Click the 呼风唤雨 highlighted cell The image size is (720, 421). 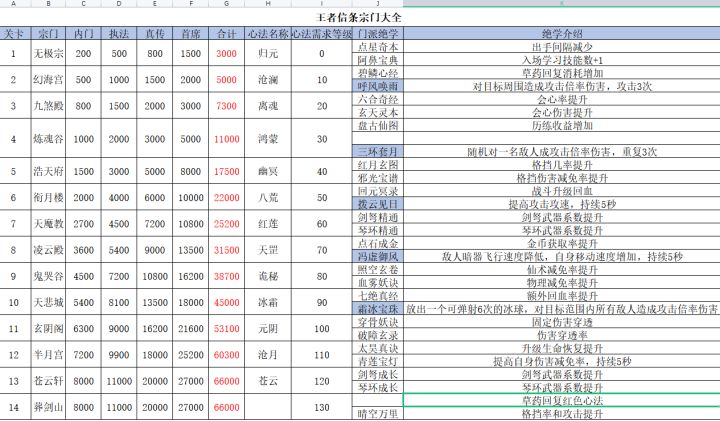pyautogui.click(x=378, y=86)
